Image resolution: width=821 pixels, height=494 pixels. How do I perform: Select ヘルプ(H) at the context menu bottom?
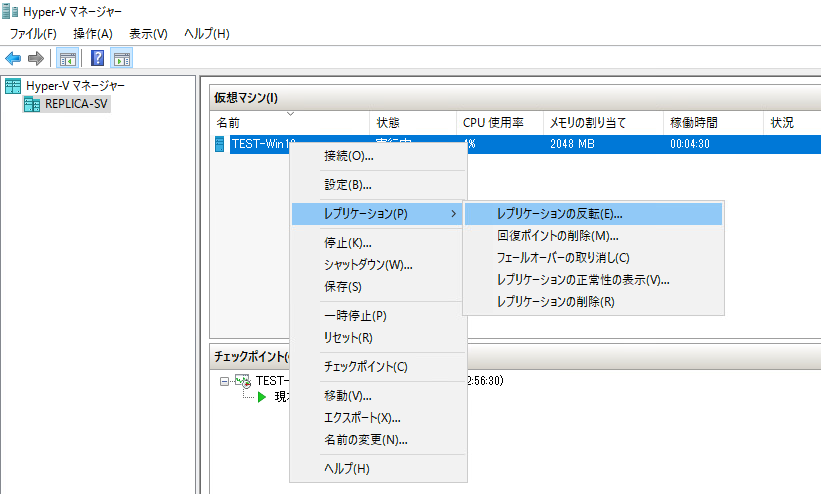(378, 469)
